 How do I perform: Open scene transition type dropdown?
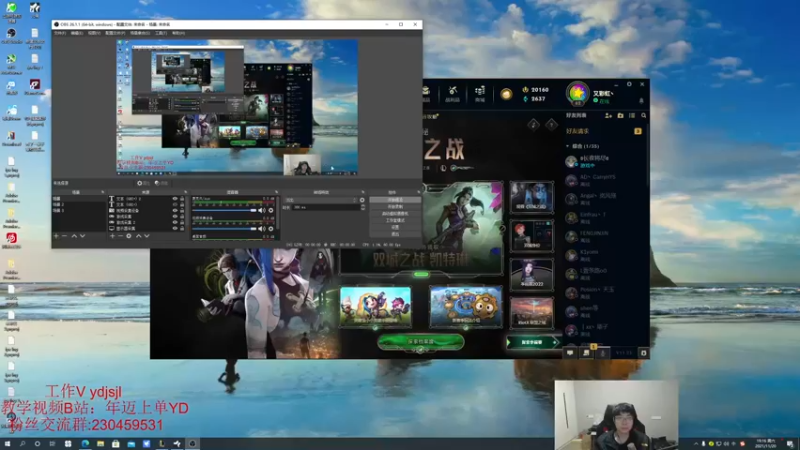321,200
